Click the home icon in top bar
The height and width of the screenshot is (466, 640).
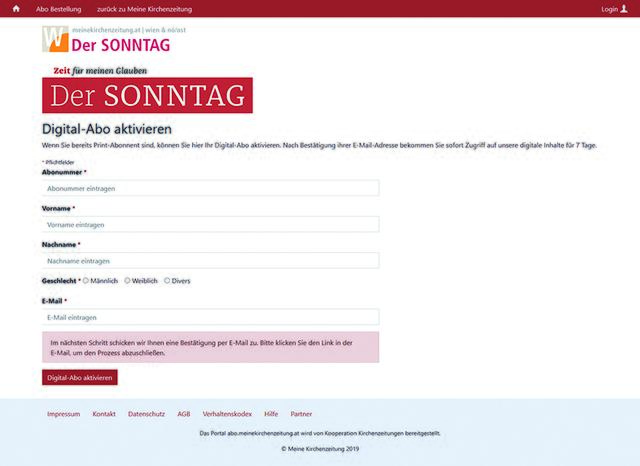(16, 9)
